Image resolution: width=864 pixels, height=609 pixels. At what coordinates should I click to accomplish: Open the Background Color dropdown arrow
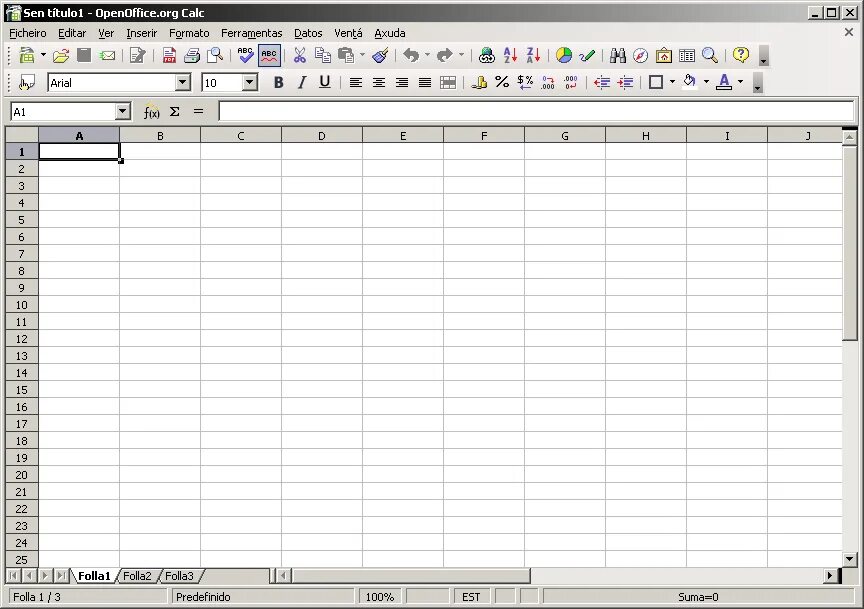pos(706,82)
